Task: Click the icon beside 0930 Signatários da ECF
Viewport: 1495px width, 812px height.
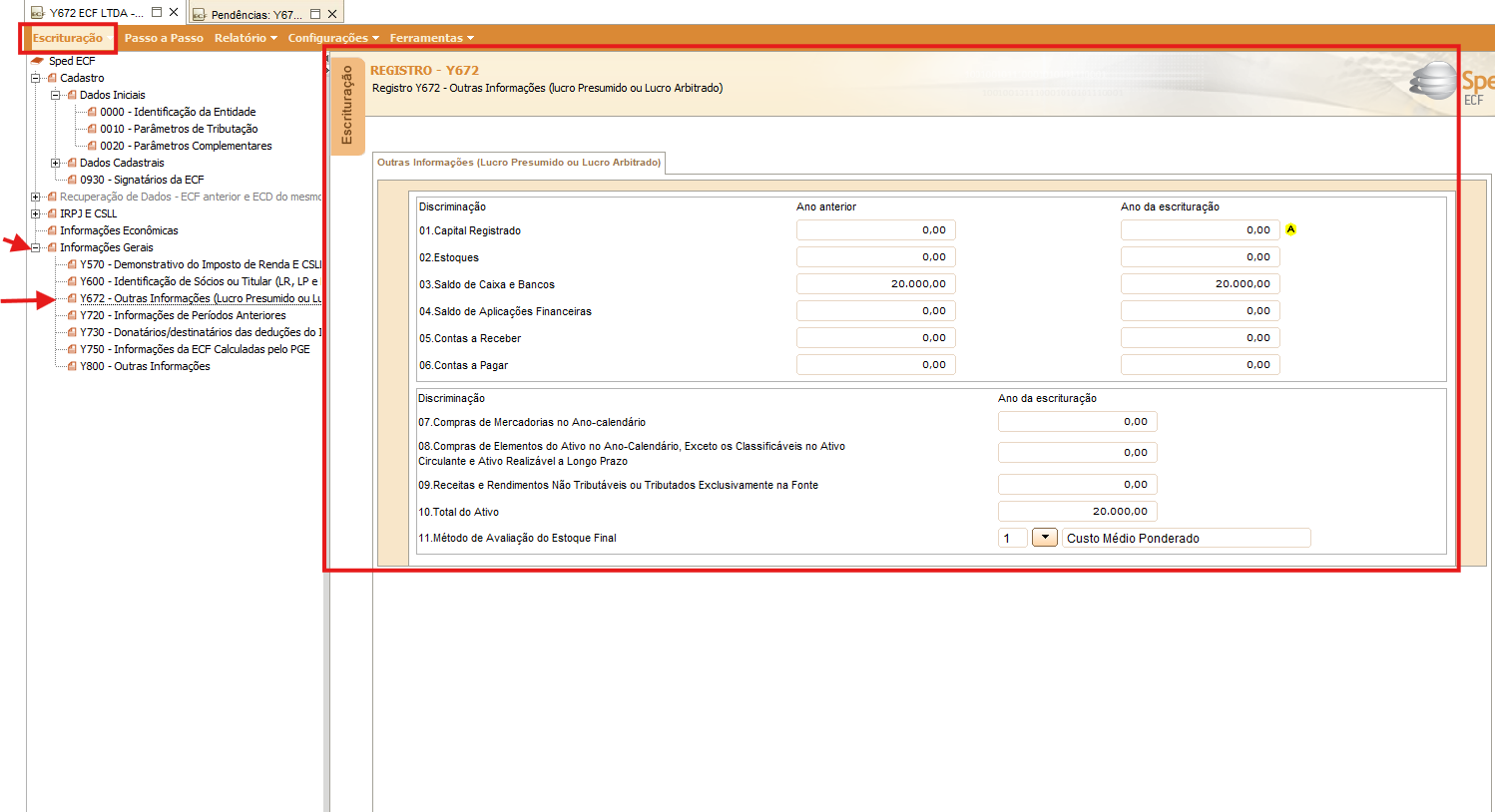Action: [72, 180]
